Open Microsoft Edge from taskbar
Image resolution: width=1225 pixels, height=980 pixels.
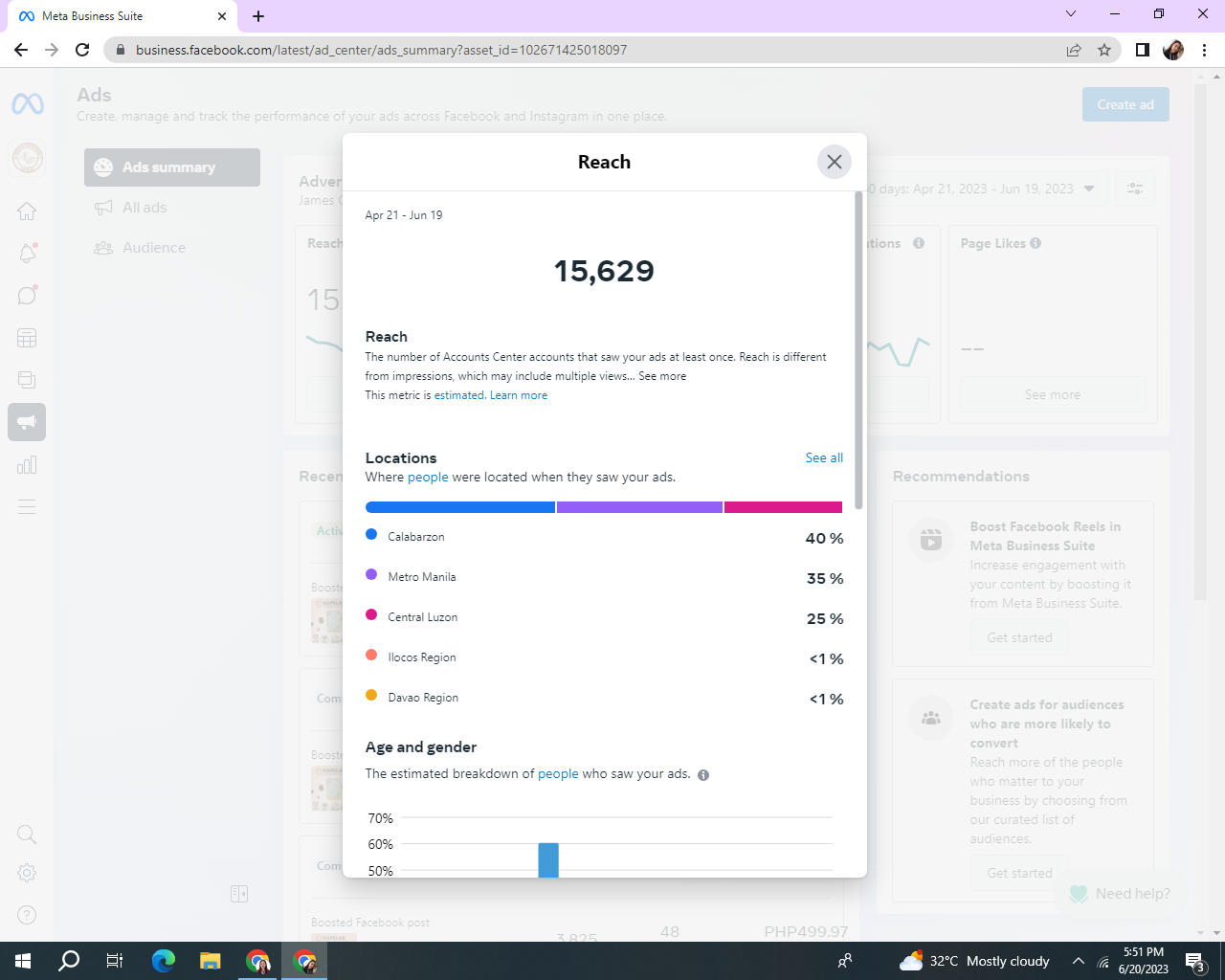pyautogui.click(x=164, y=961)
